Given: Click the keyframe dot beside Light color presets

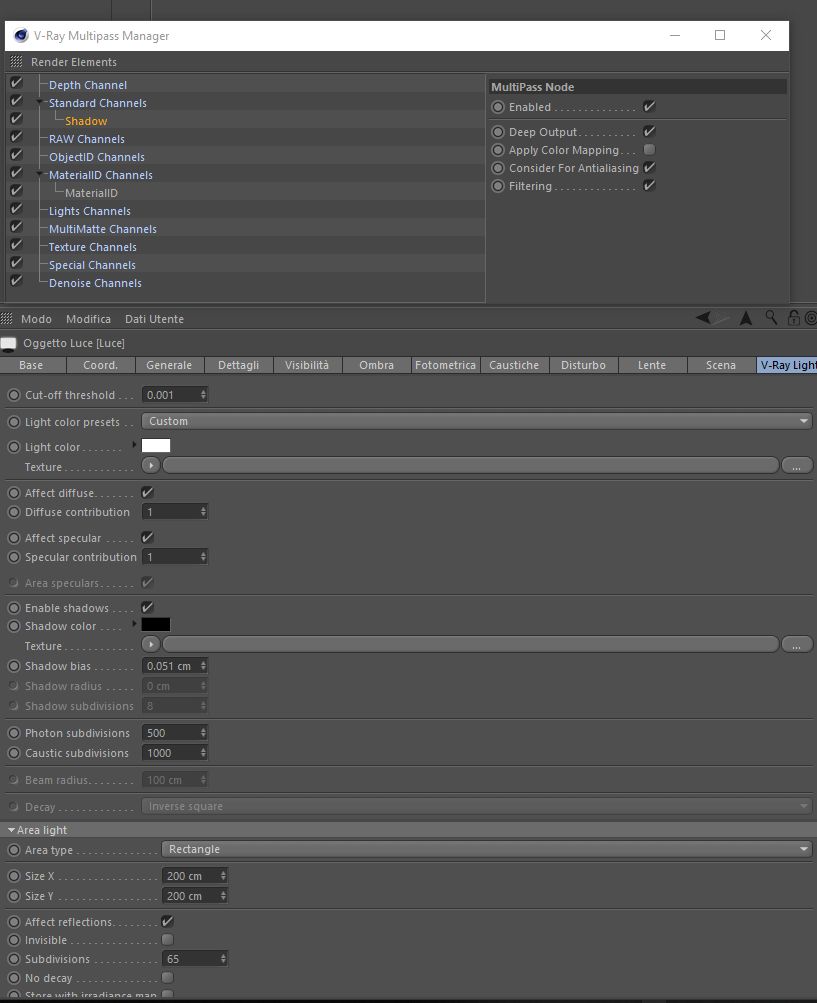Looking at the screenshot, I should (x=14, y=422).
